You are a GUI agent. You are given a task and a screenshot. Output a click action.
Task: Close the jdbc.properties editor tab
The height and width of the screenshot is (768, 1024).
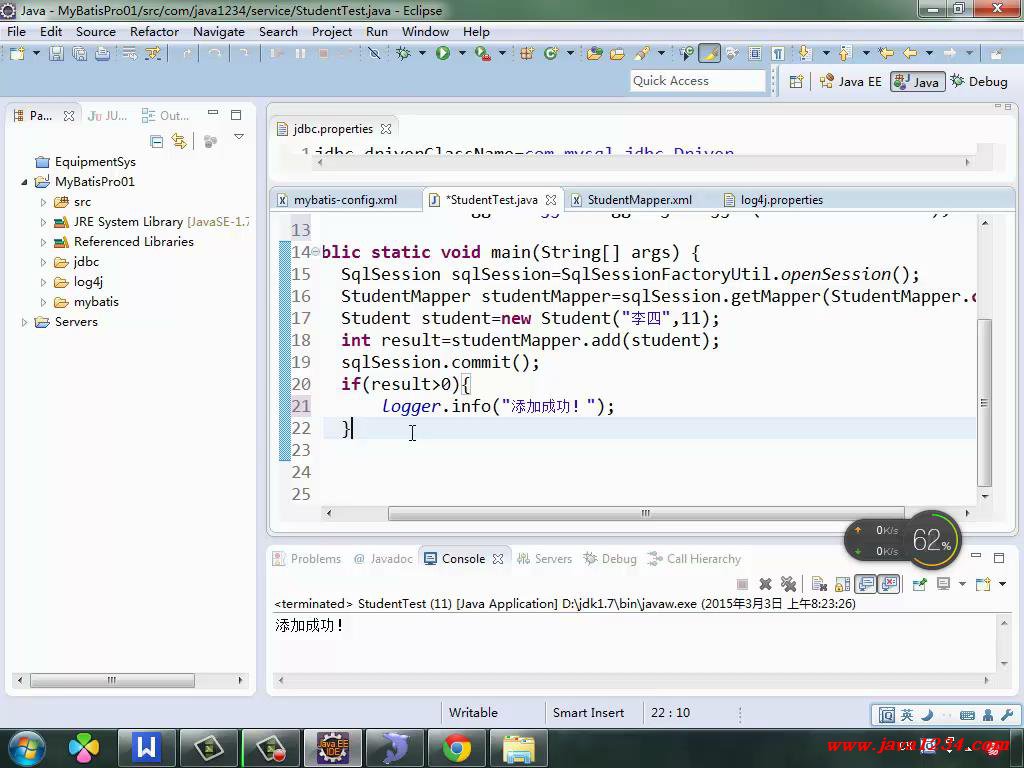pyautogui.click(x=386, y=129)
